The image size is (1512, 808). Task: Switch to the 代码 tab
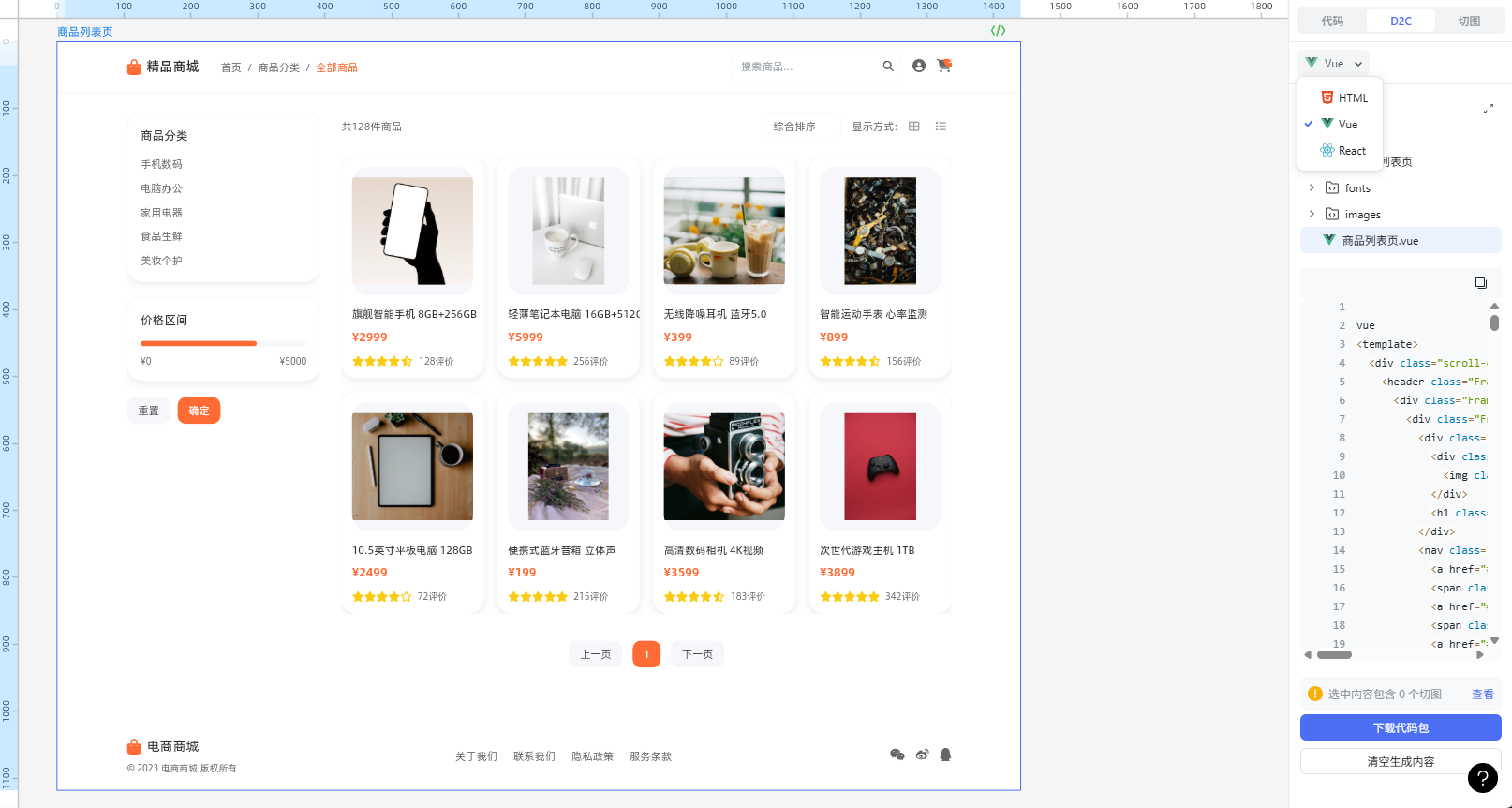pyautogui.click(x=1332, y=22)
